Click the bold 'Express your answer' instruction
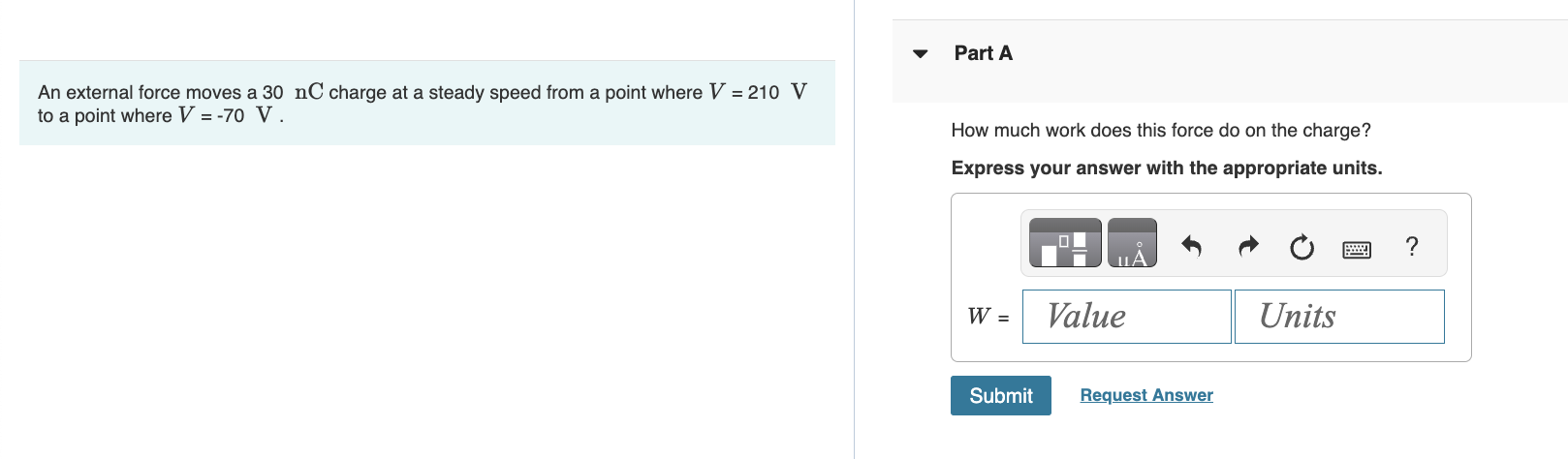 click(x=1167, y=168)
